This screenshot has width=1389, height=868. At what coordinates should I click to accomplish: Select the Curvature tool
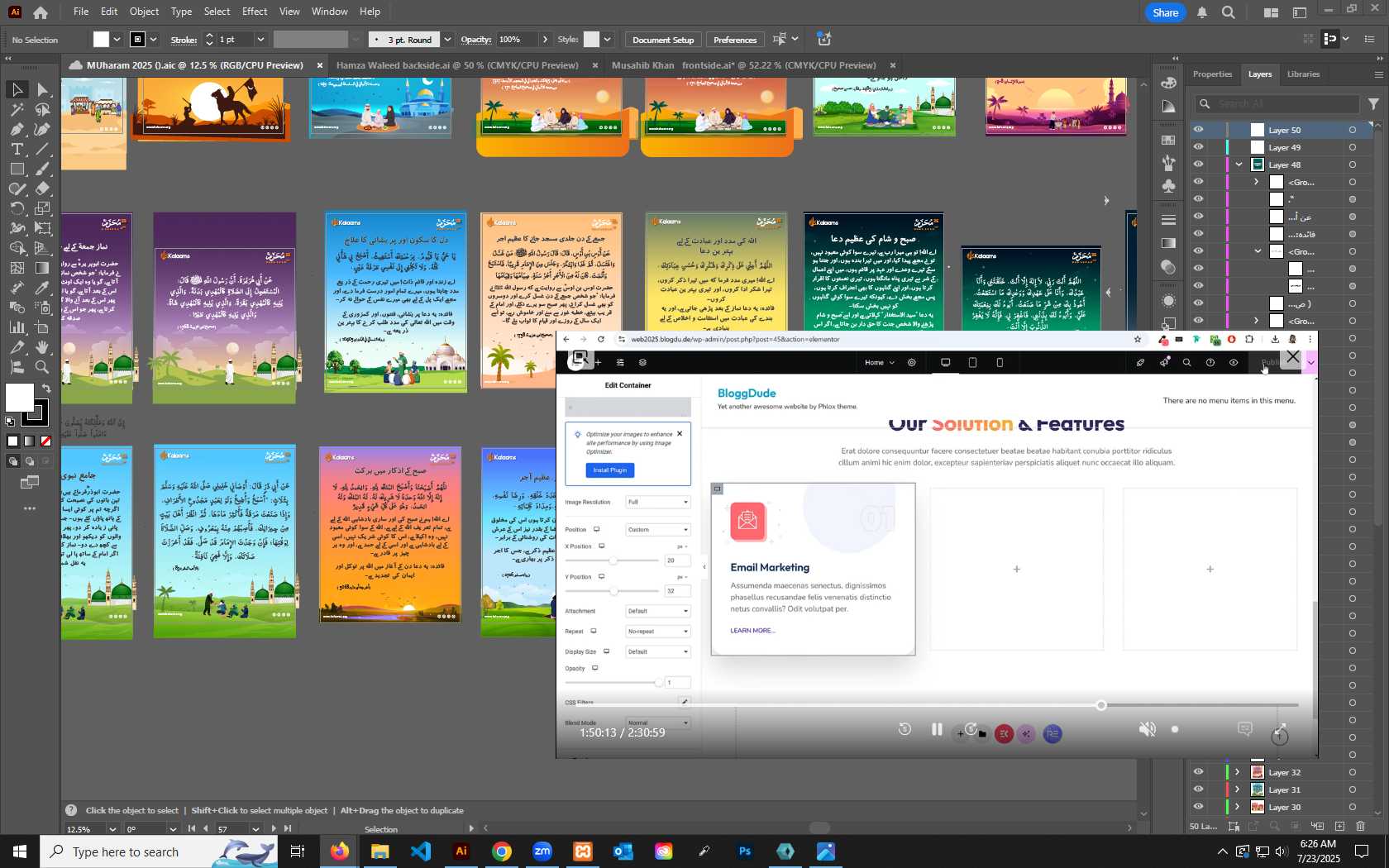click(43, 129)
